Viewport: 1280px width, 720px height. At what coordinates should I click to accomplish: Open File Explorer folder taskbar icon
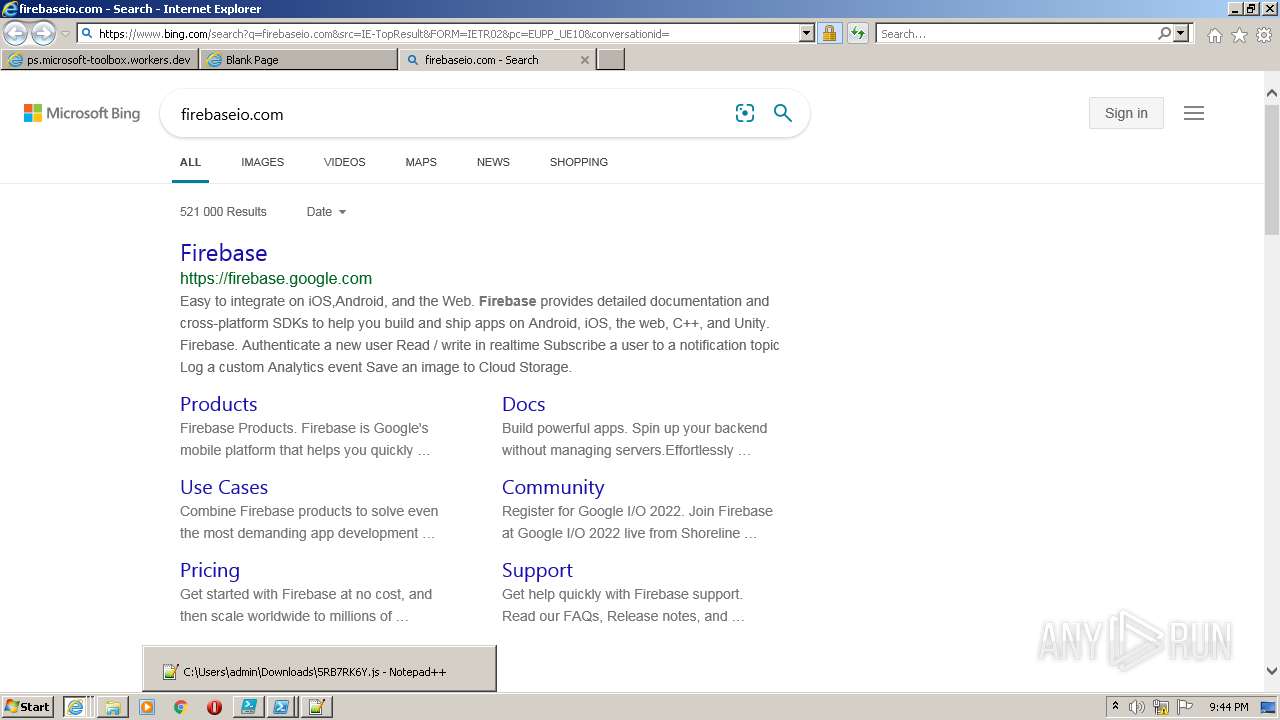[x=113, y=707]
